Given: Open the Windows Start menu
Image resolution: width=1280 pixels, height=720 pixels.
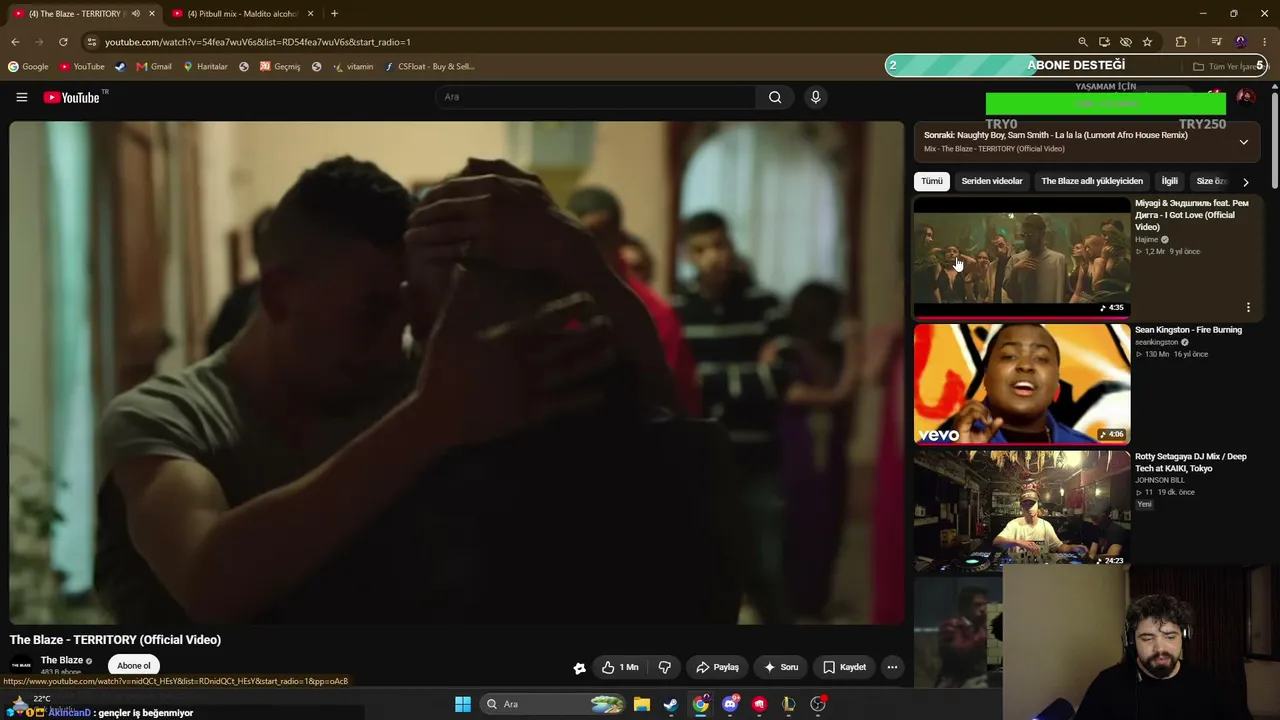Looking at the screenshot, I should (x=462, y=704).
